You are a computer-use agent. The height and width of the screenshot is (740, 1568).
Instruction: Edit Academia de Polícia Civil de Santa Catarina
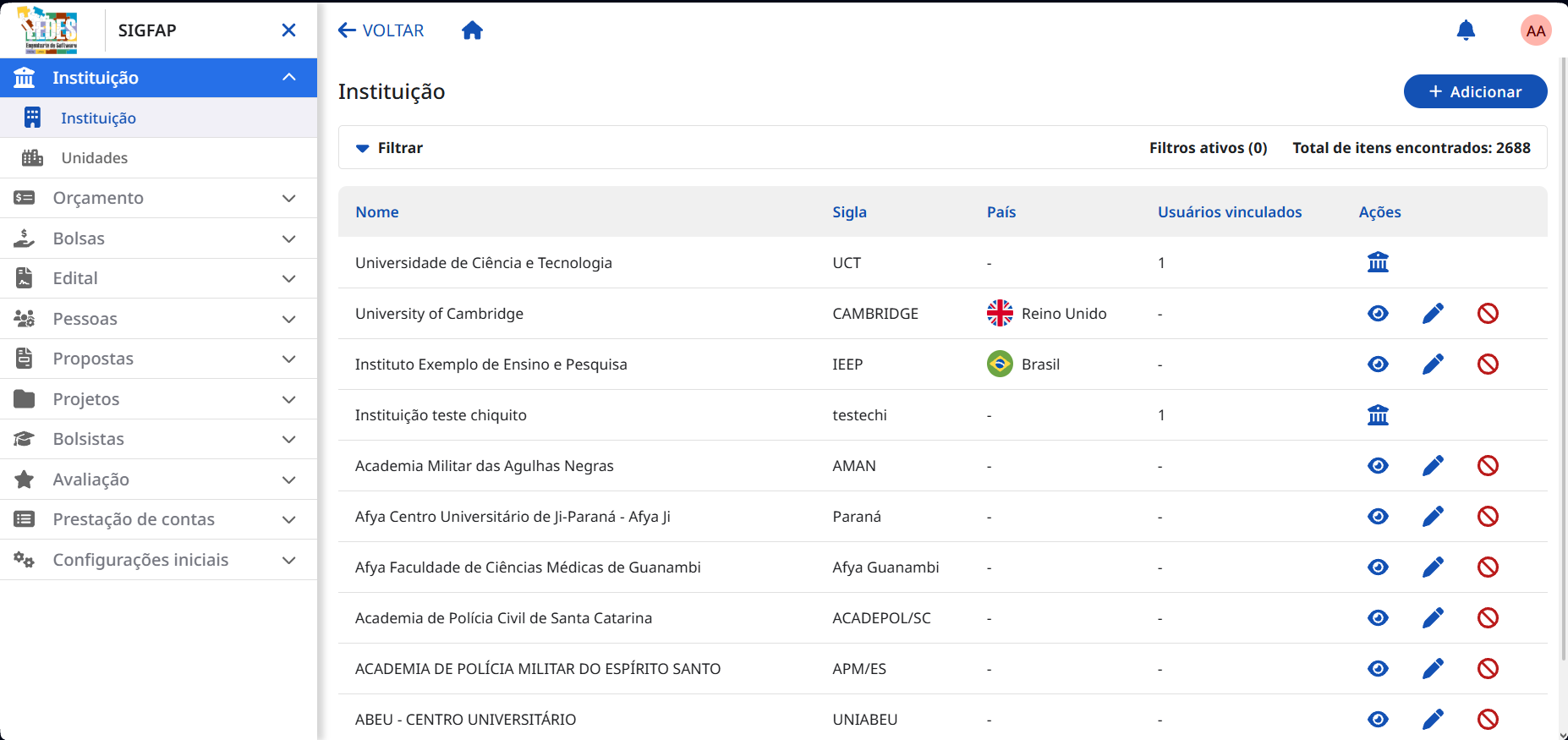[1433, 617]
